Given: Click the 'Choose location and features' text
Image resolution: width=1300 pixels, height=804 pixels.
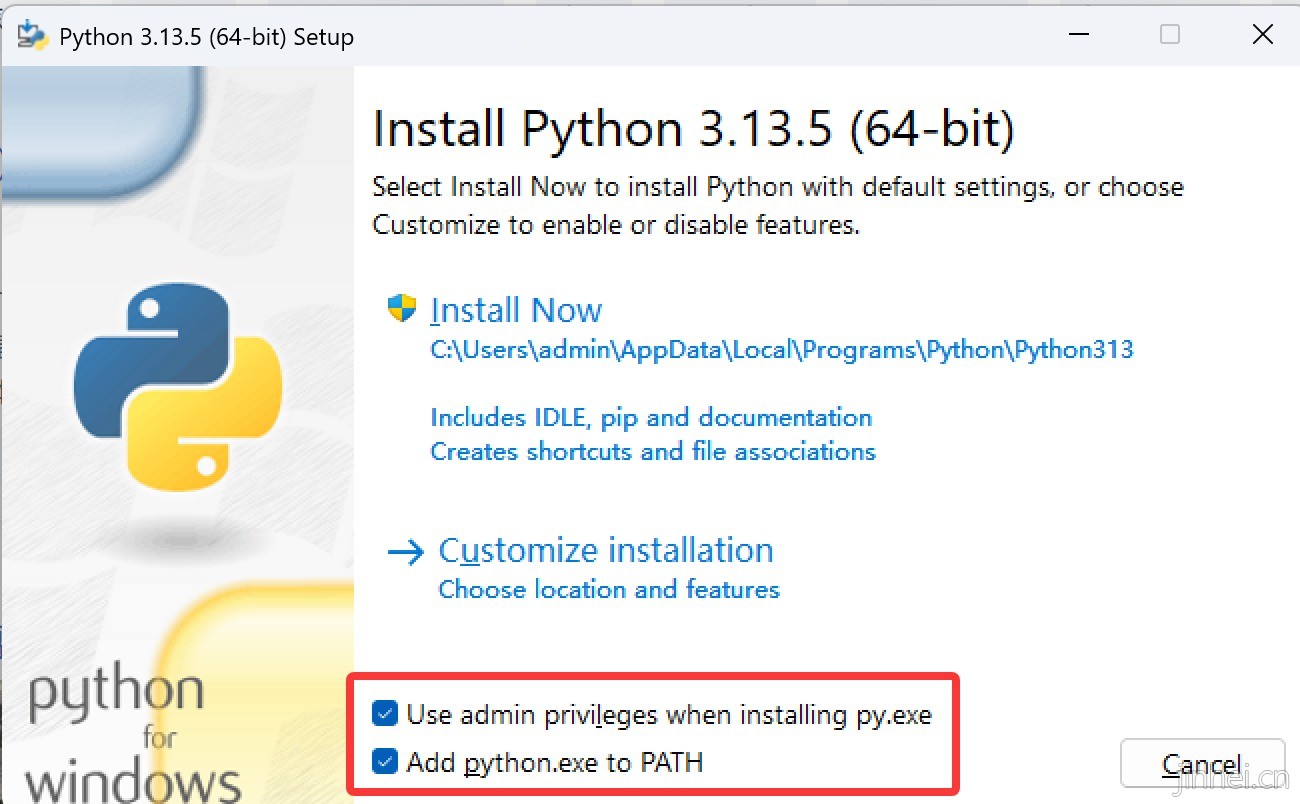Looking at the screenshot, I should 609,589.
